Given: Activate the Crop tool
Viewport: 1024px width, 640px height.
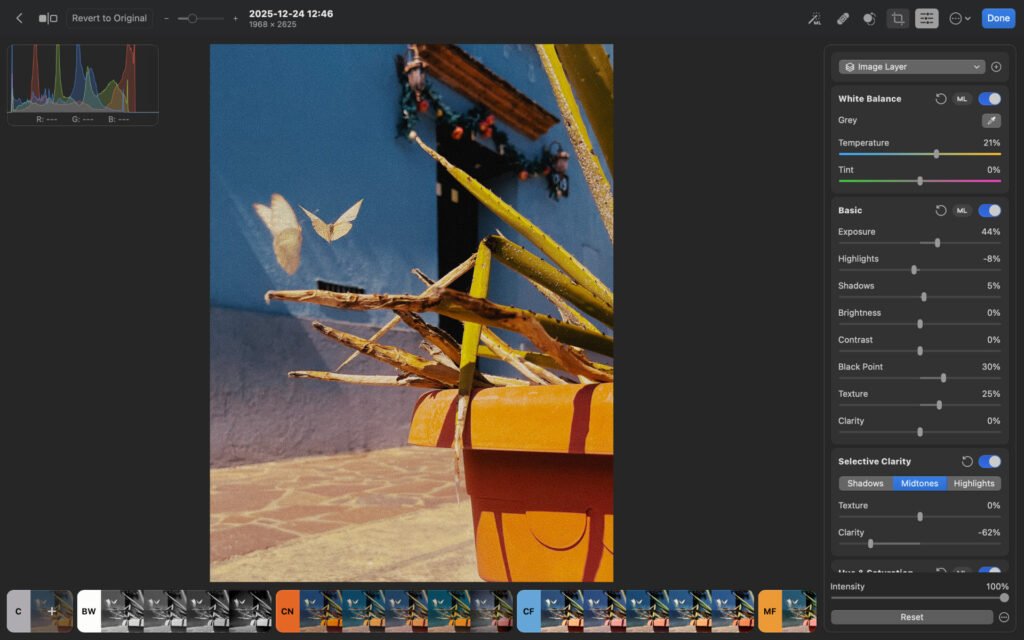Looking at the screenshot, I should (899, 18).
